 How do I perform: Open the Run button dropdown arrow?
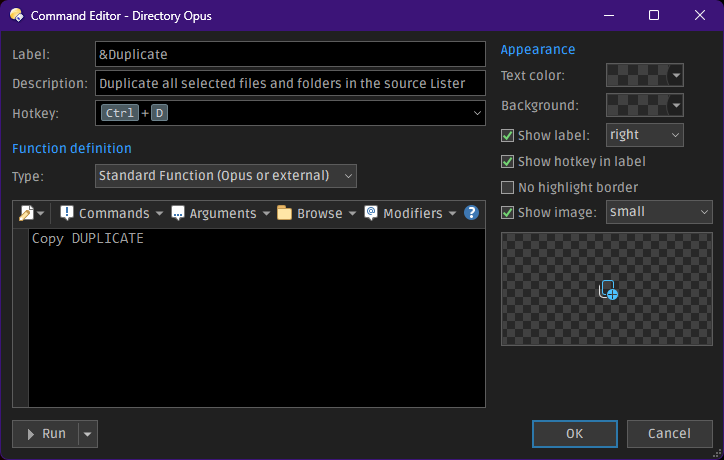88,434
